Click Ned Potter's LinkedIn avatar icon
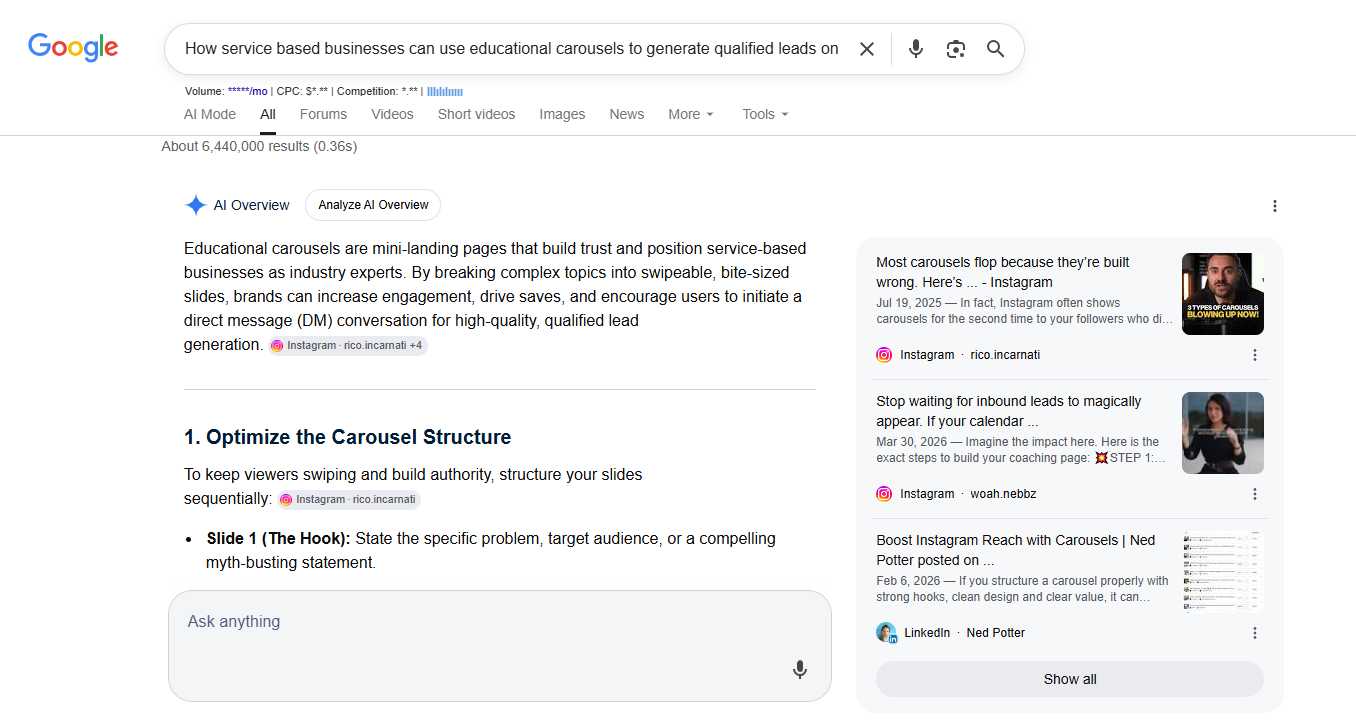The image size is (1356, 720). 886,632
